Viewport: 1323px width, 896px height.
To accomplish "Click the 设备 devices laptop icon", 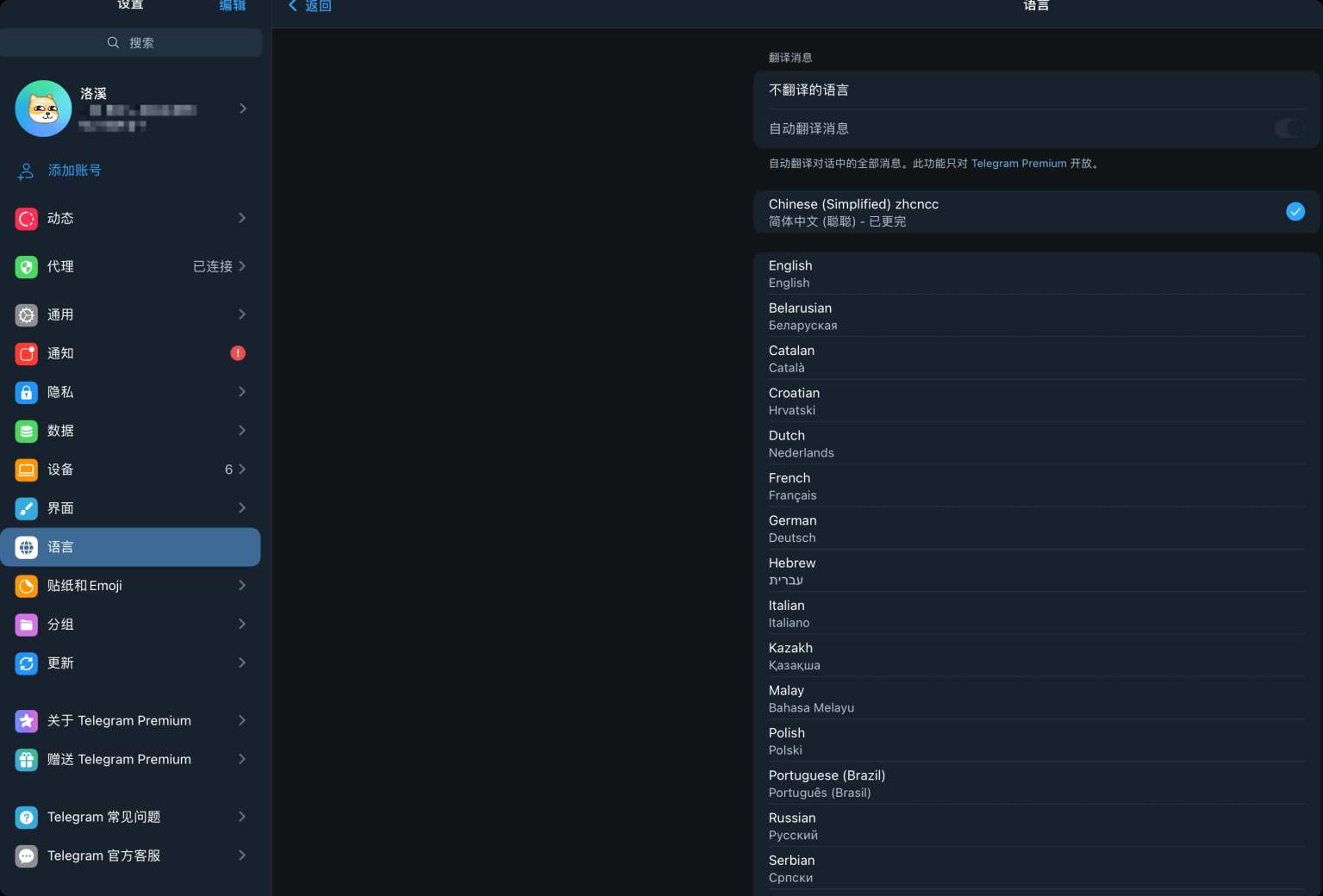I will tap(27, 470).
